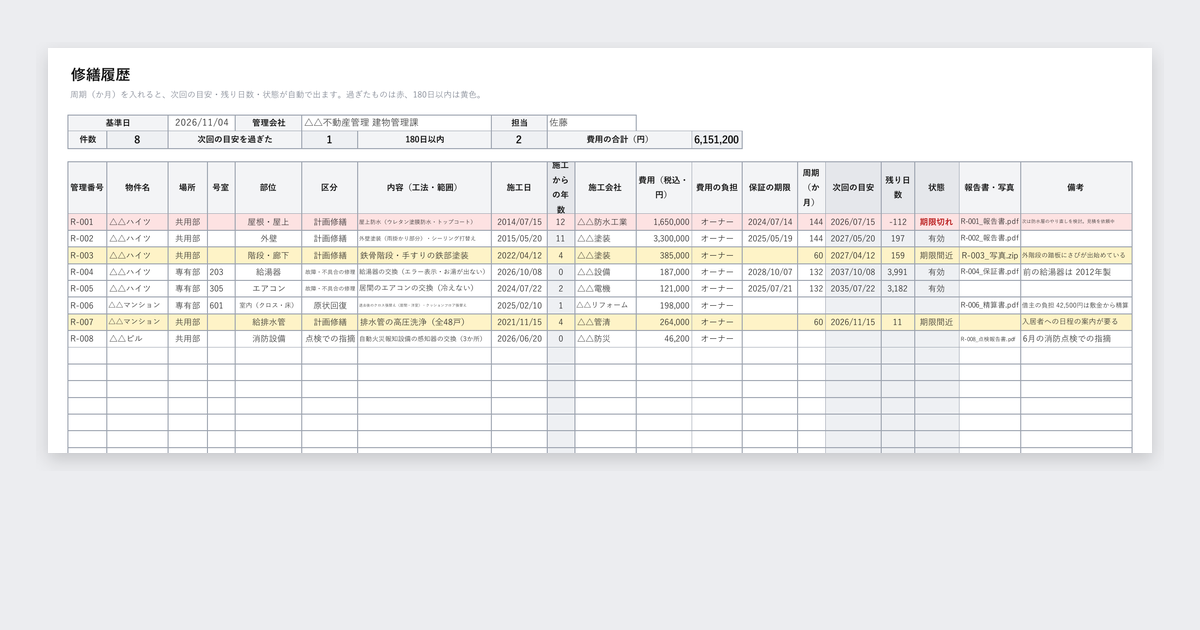Click row number cell R-006

87,305
